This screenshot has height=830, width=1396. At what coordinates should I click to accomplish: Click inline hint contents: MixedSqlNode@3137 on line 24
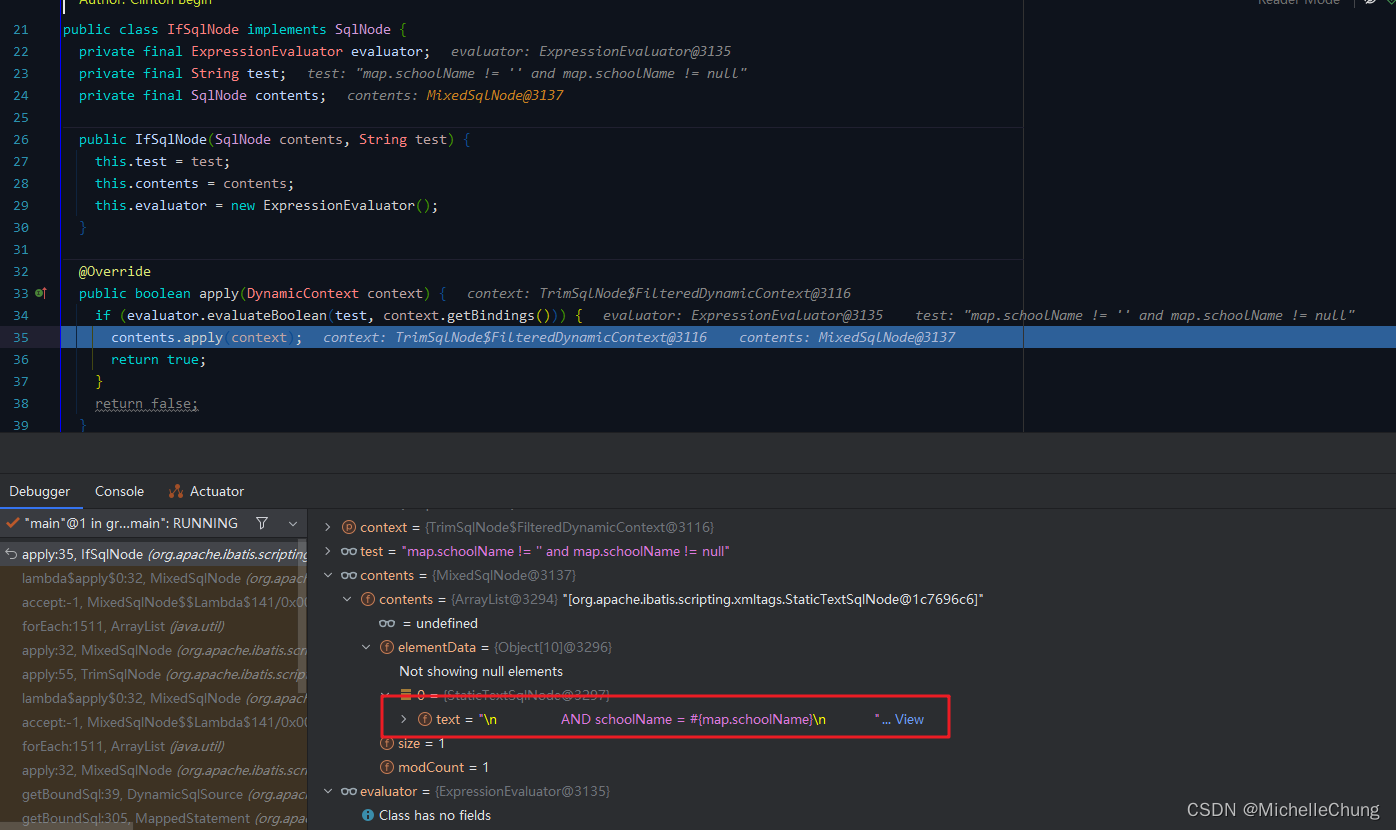[455, 95]
